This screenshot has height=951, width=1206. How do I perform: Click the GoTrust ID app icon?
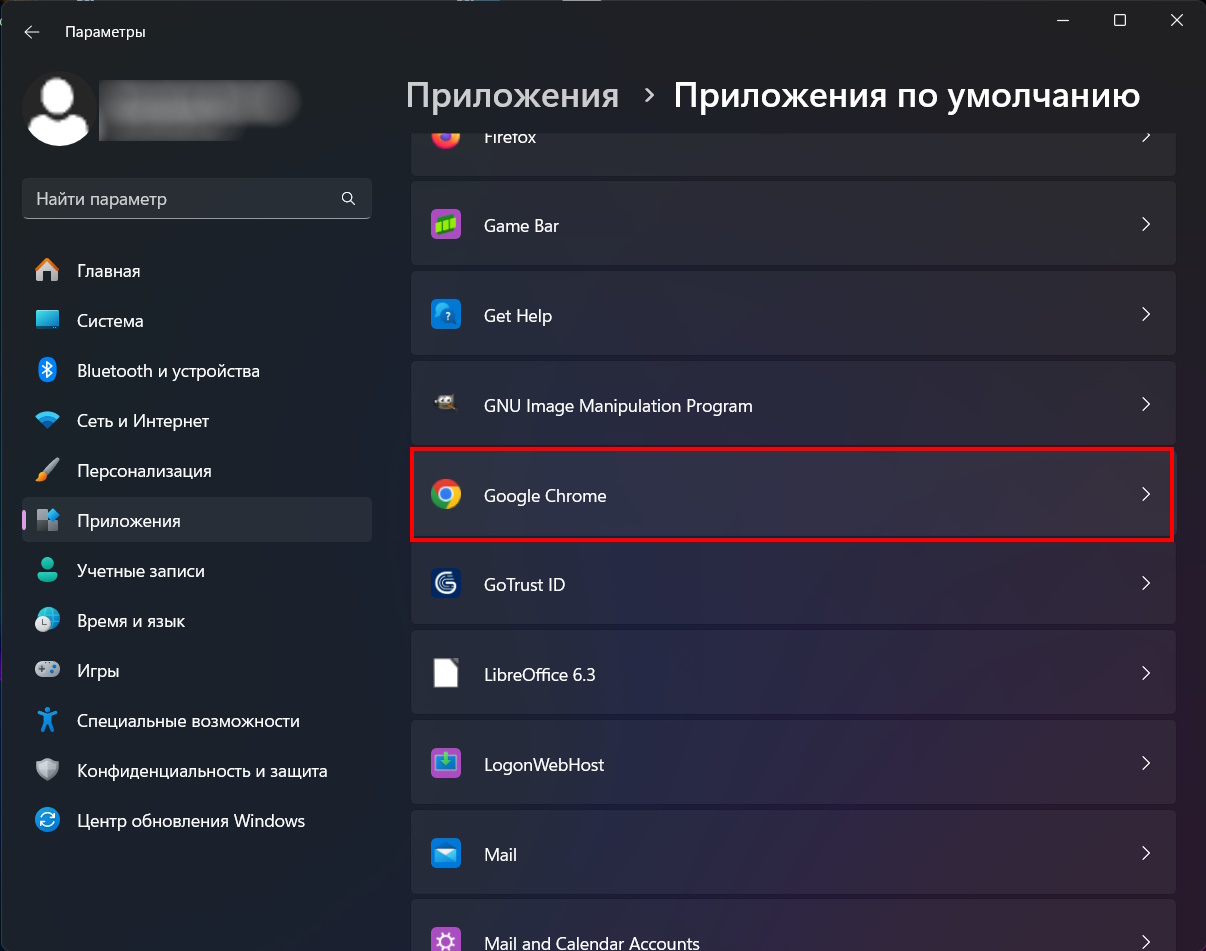446,584
